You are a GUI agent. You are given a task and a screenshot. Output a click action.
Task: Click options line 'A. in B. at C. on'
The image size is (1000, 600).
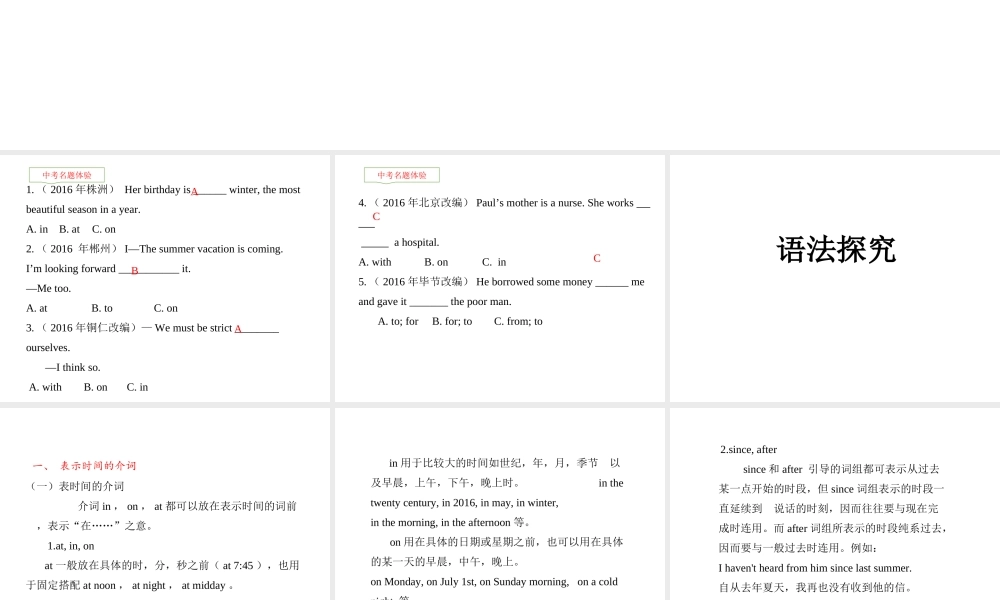pyautogui.click(x=71, y=229)
